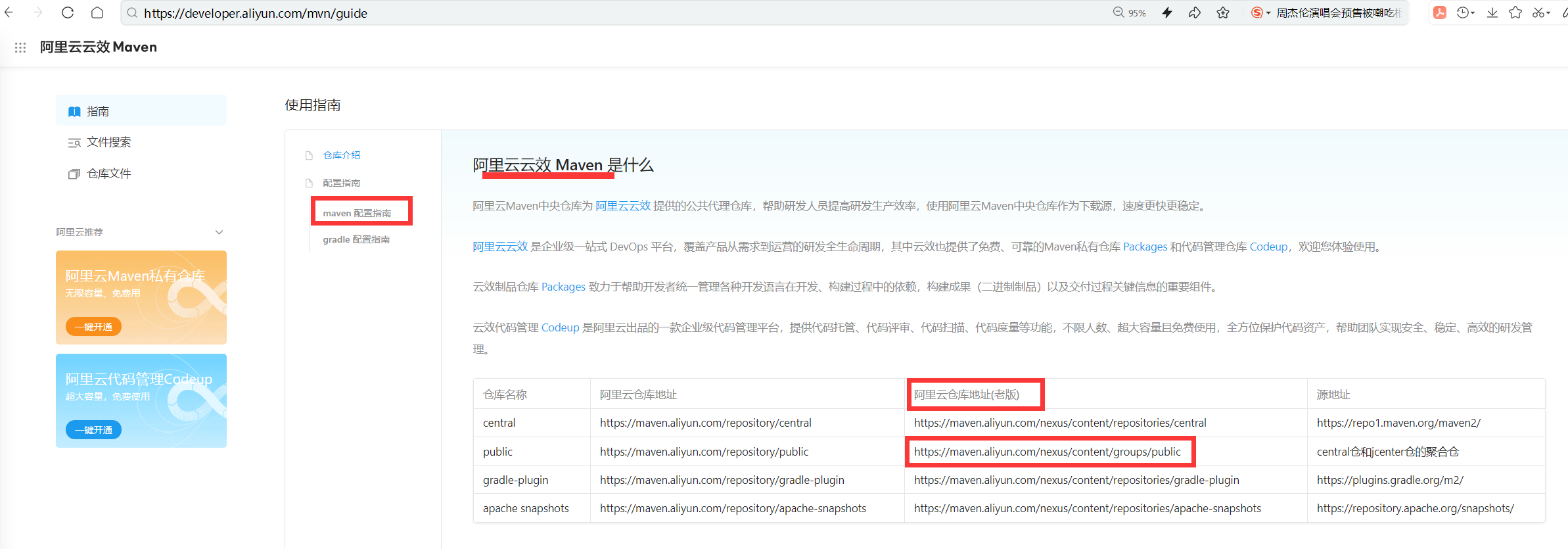Click Packages link in second paragraph
This screenshot has width=1568, height=549.
[1145, 247]
